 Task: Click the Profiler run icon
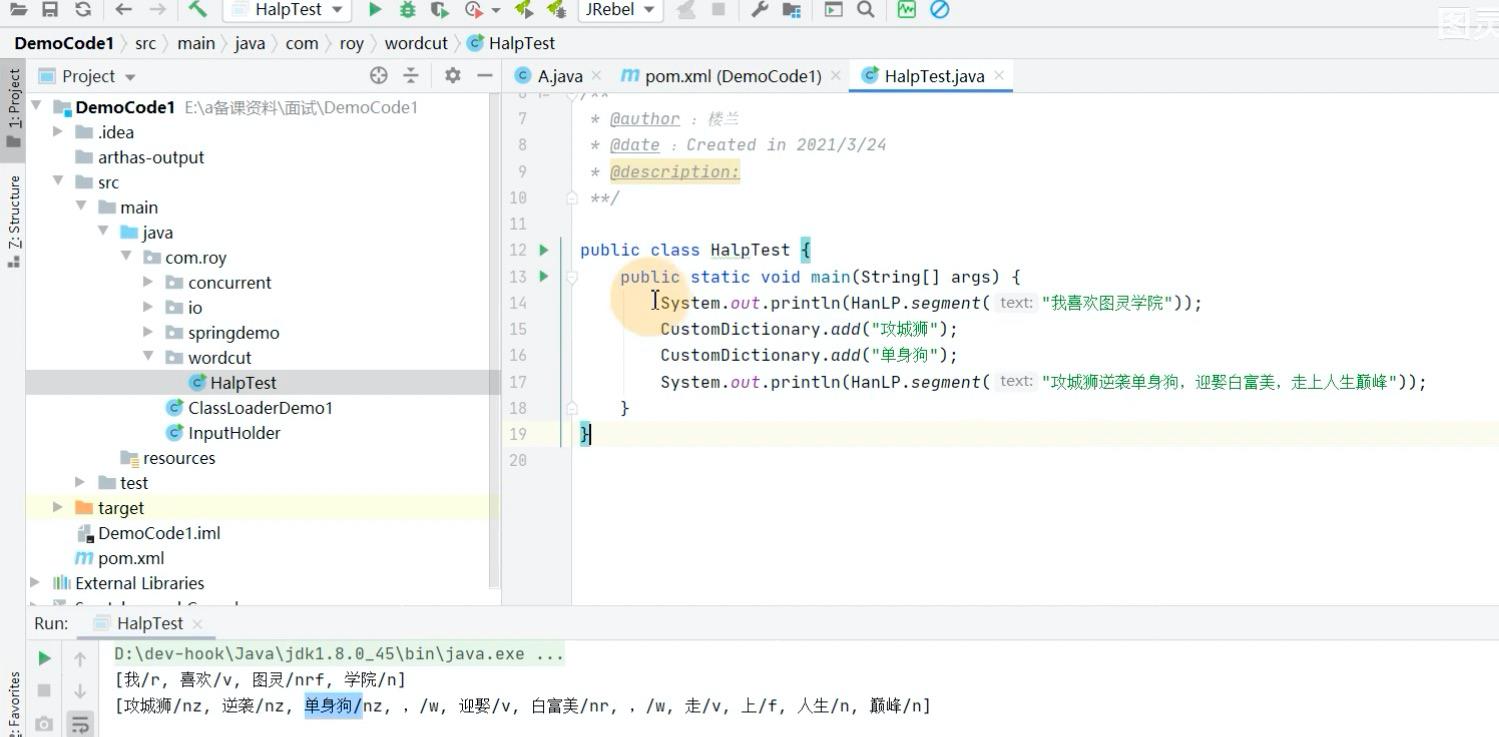474,10
